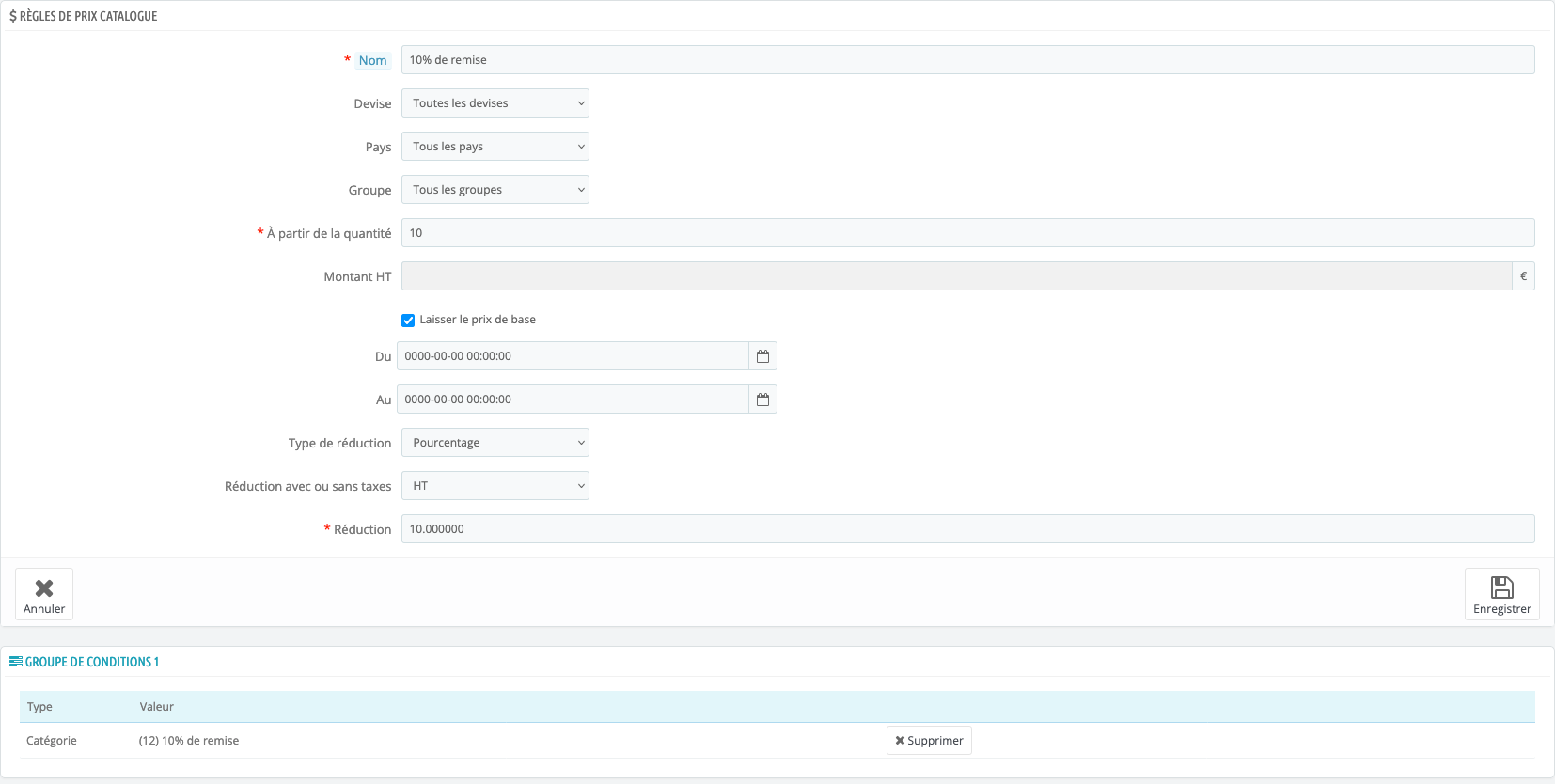
Task: Select the Groupe de conditions 1 header
Action: [x=85, y=662]
